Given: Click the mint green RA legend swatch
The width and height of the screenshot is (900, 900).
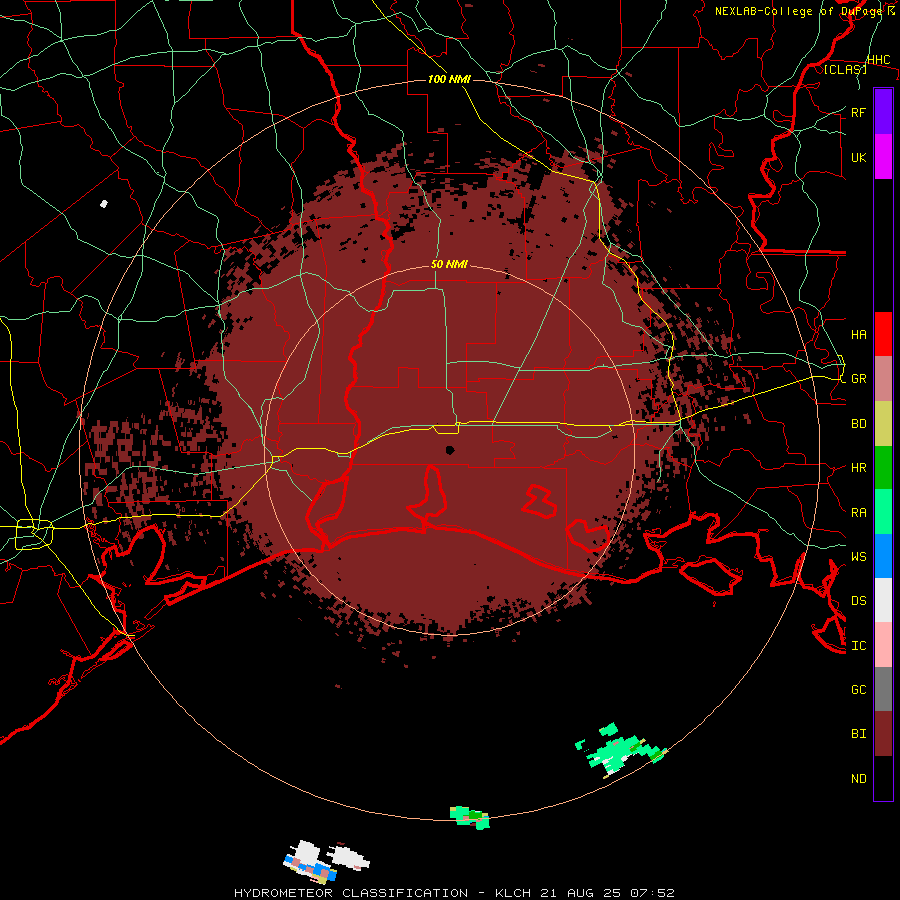Looking at the screenshot, I should [883, 512].
